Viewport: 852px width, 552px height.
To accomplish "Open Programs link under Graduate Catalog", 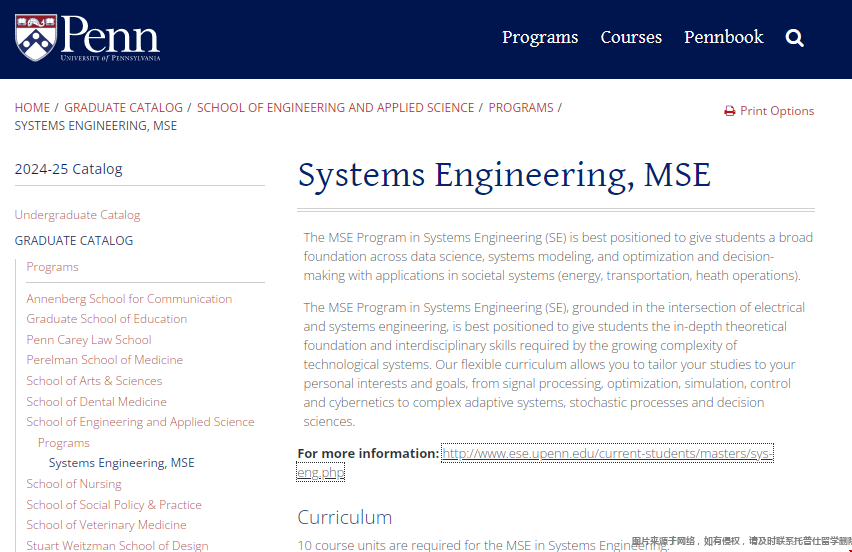I will [52, 267].
